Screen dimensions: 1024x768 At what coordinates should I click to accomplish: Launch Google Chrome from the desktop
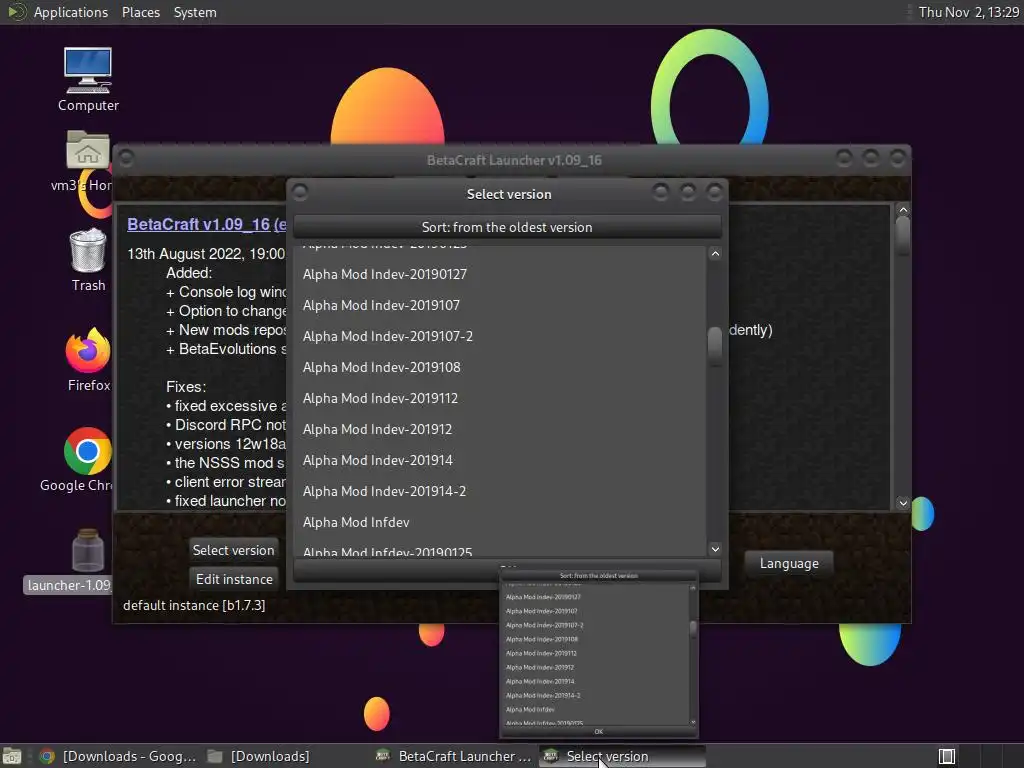[86, 460]
